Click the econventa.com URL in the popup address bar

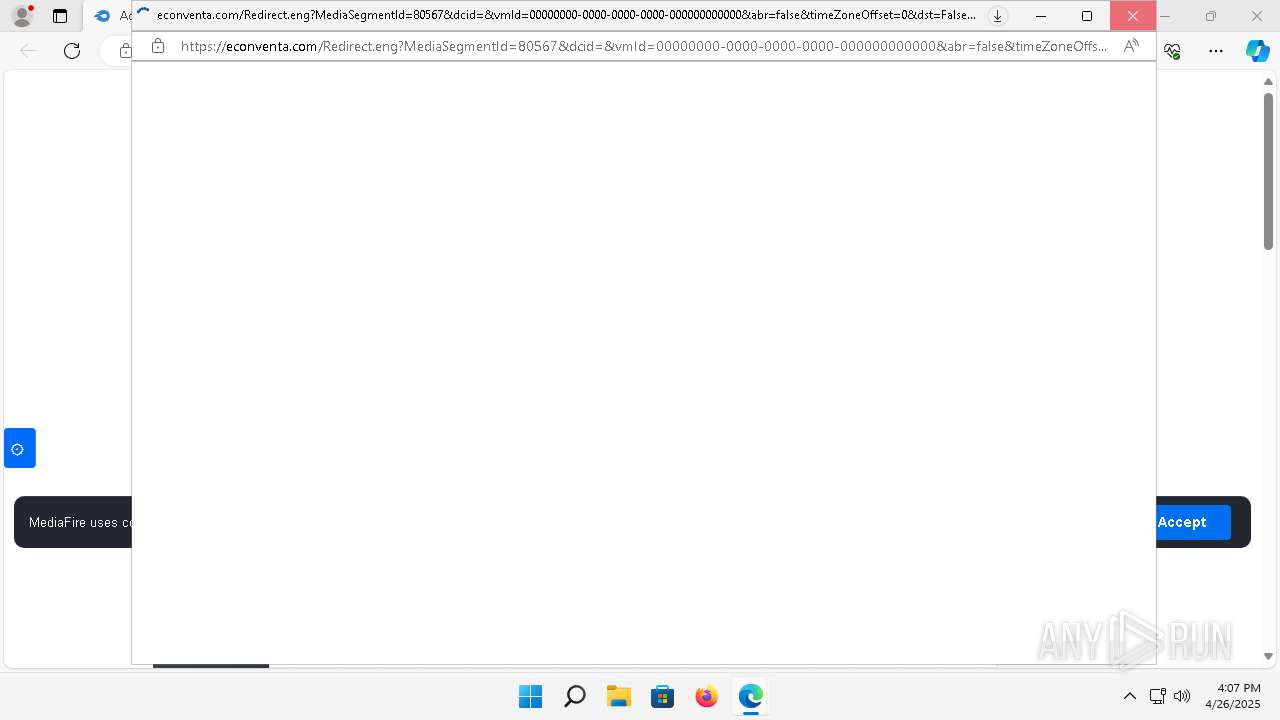tap(643, 46)
